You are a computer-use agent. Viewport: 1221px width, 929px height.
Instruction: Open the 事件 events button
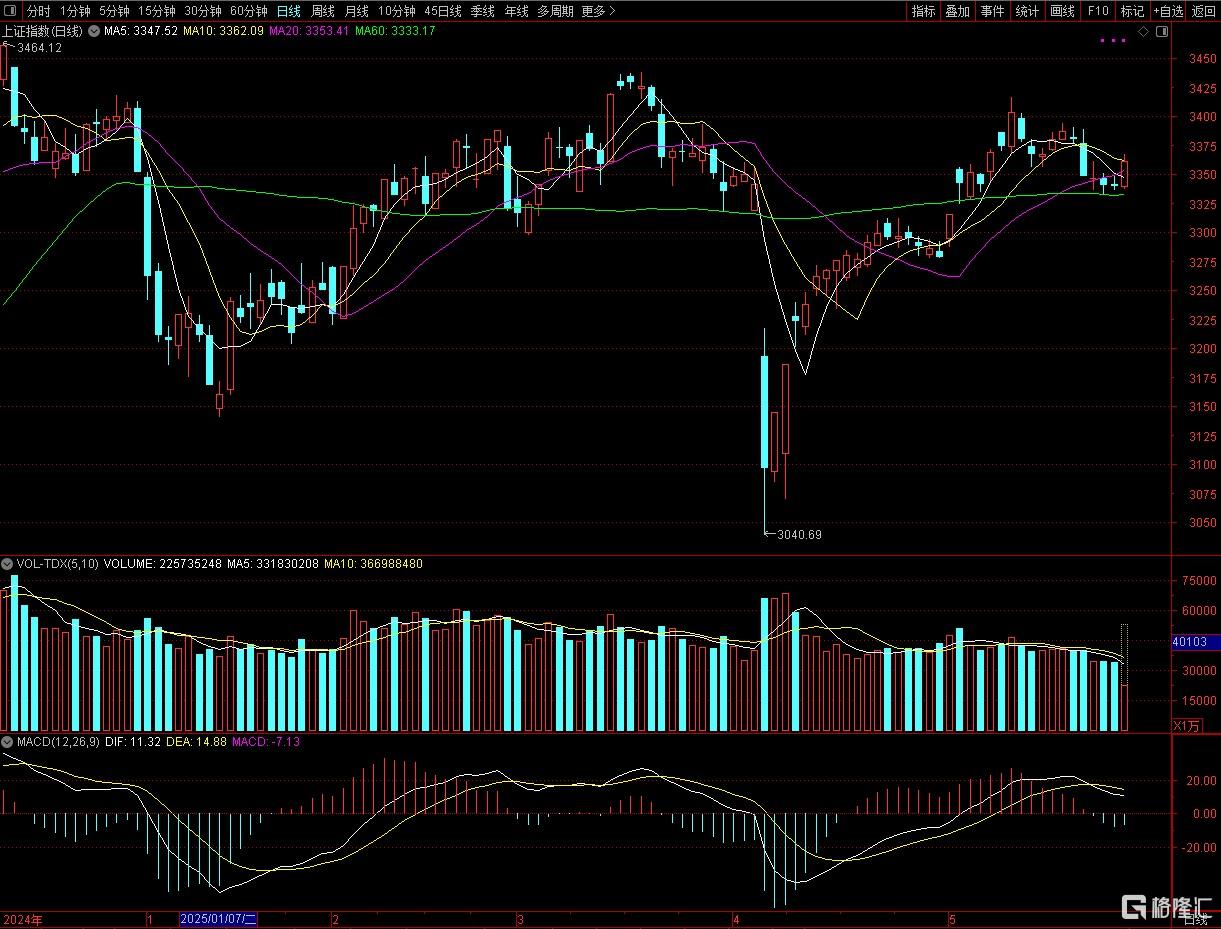click(x=992, y=11)
